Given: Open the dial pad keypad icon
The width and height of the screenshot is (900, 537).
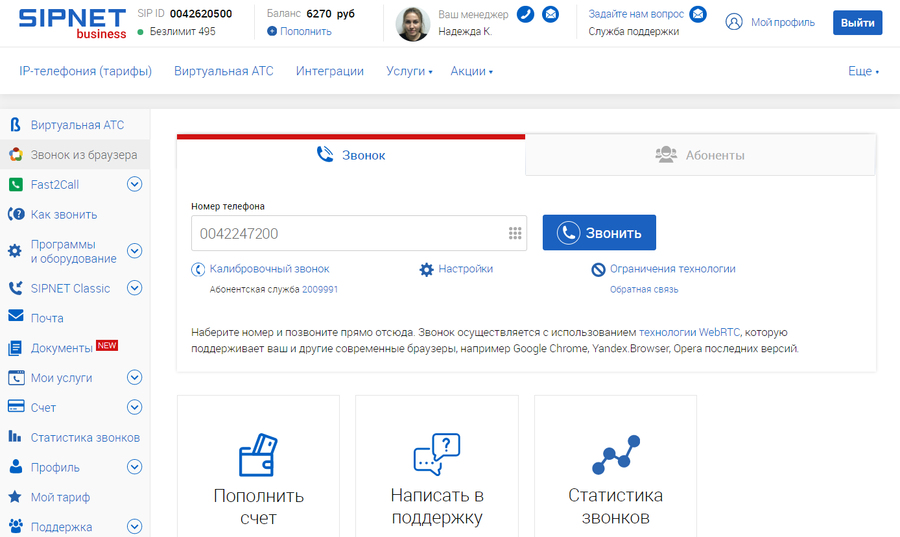Looking at the screenshot, I should click(x=515, y=233).
